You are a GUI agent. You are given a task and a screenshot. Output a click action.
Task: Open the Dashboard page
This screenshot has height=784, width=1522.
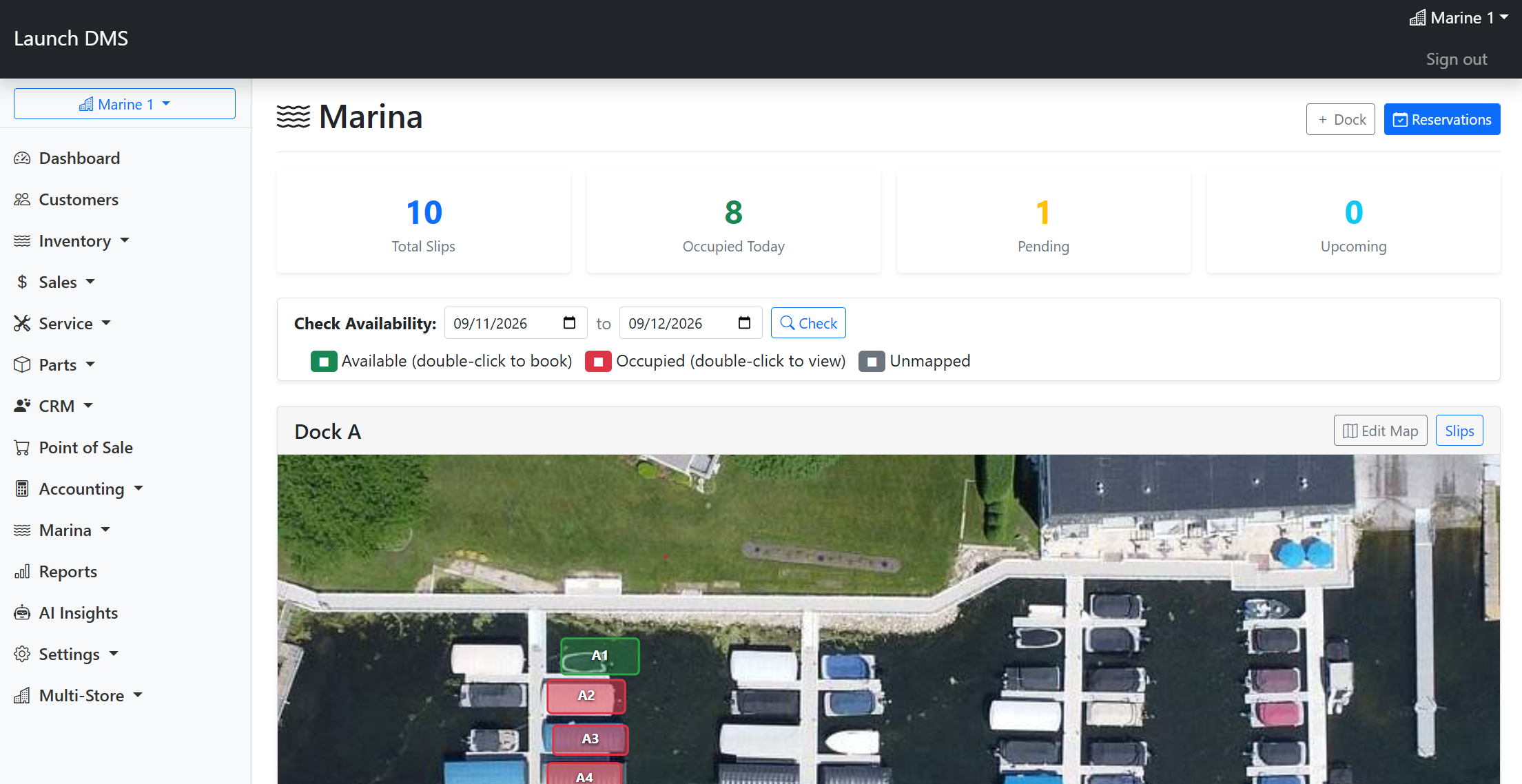pyautogui.click(x=79, y=158)
